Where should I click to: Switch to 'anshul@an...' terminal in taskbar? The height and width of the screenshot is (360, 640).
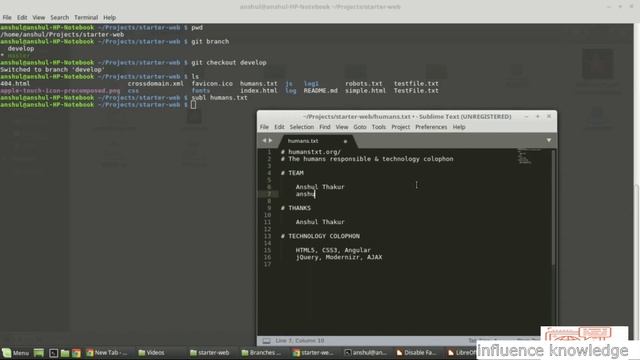click(x=364, y=353)
